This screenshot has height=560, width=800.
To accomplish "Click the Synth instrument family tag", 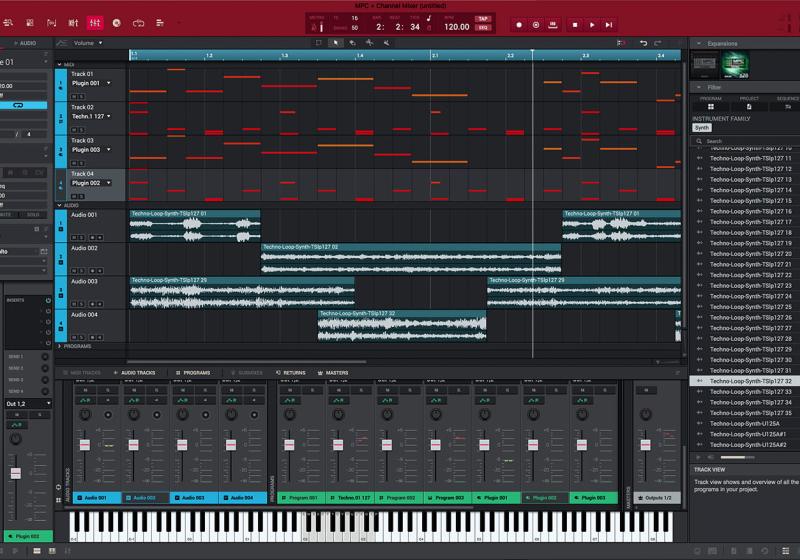I will pyautogui.click(x=702, y=127).
